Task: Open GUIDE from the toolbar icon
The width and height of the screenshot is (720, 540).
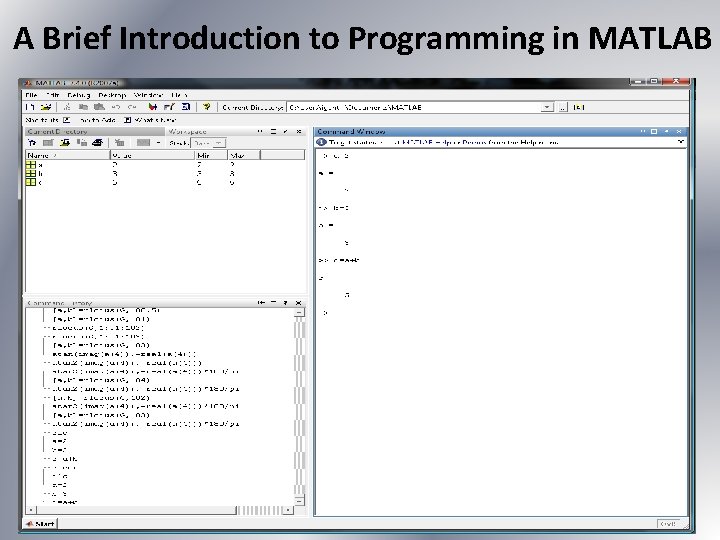Action: (169, 107)
